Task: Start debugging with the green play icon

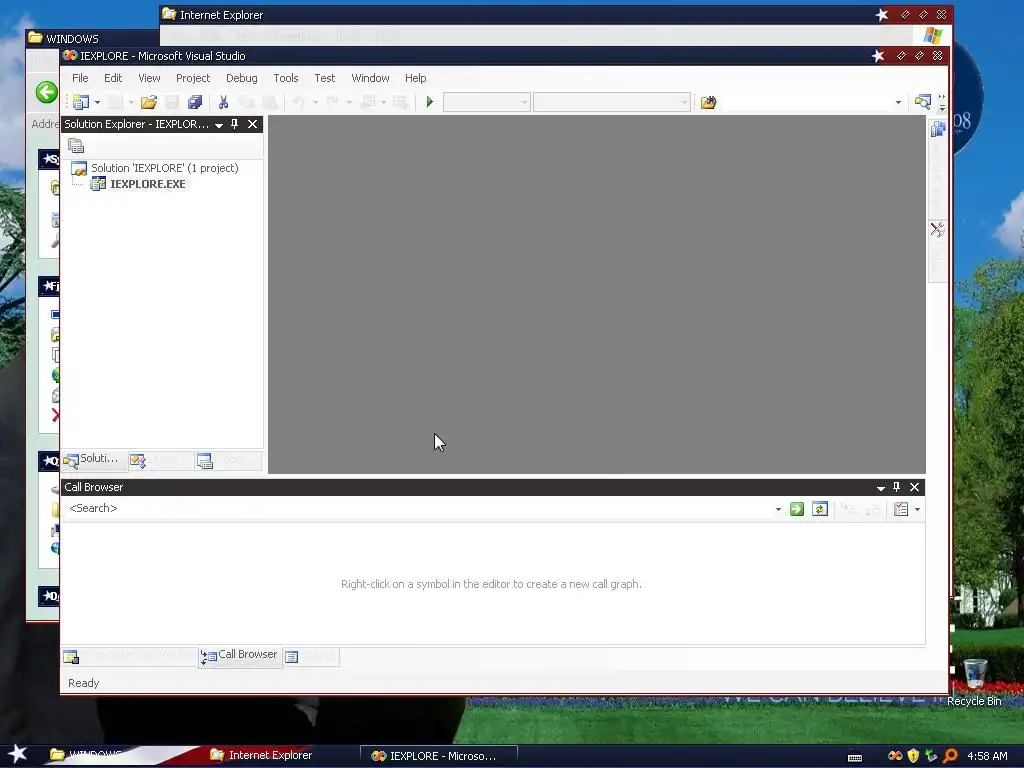Action: pos(430,102)
